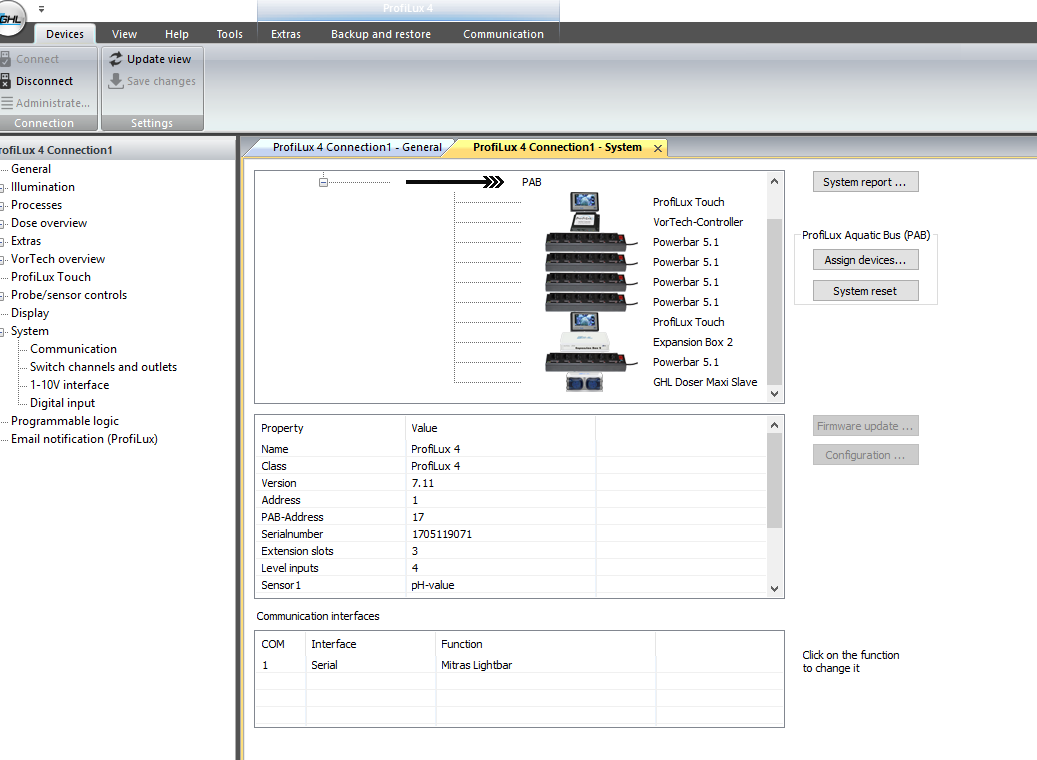Open Switch channels and outlets tree item
The width and height of the screenshot is (1037, 760).
coord(103,366)
